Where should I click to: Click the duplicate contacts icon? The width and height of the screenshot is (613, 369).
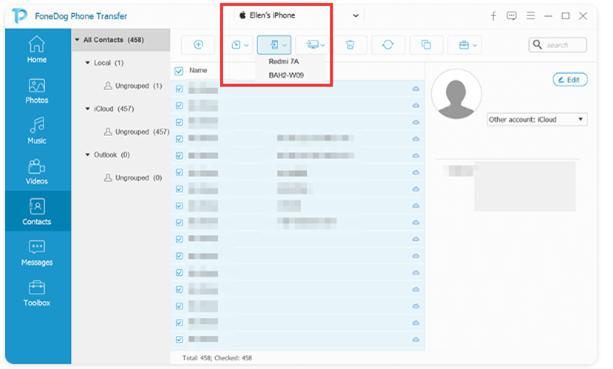[426, 45]
